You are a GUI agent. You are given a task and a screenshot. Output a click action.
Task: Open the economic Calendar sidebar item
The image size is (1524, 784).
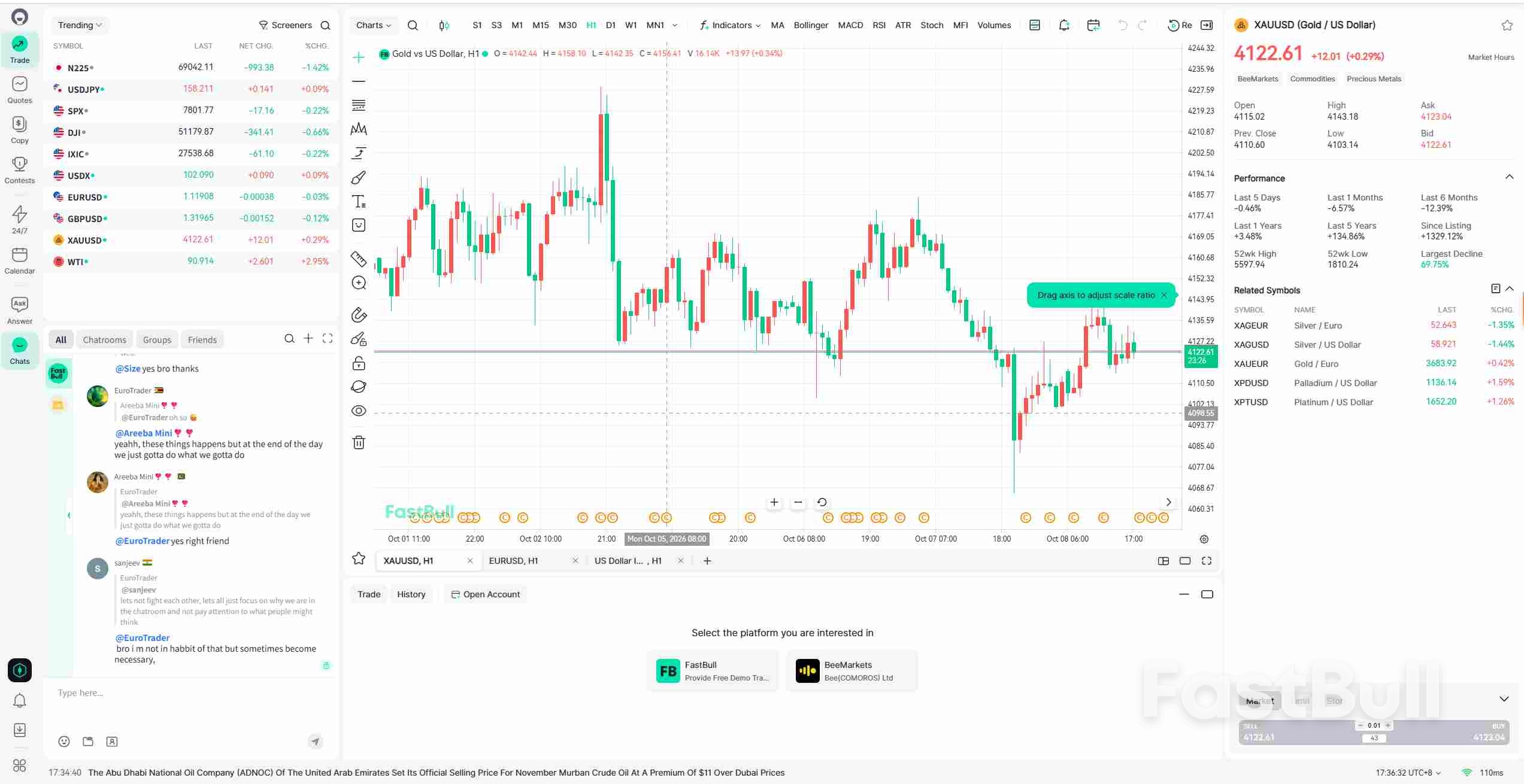20,261
